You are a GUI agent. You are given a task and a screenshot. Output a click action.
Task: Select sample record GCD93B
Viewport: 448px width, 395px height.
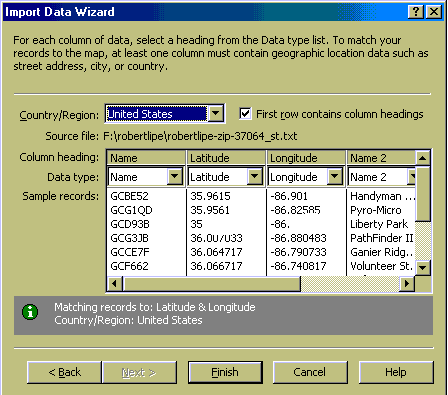(x=130, y=224)
